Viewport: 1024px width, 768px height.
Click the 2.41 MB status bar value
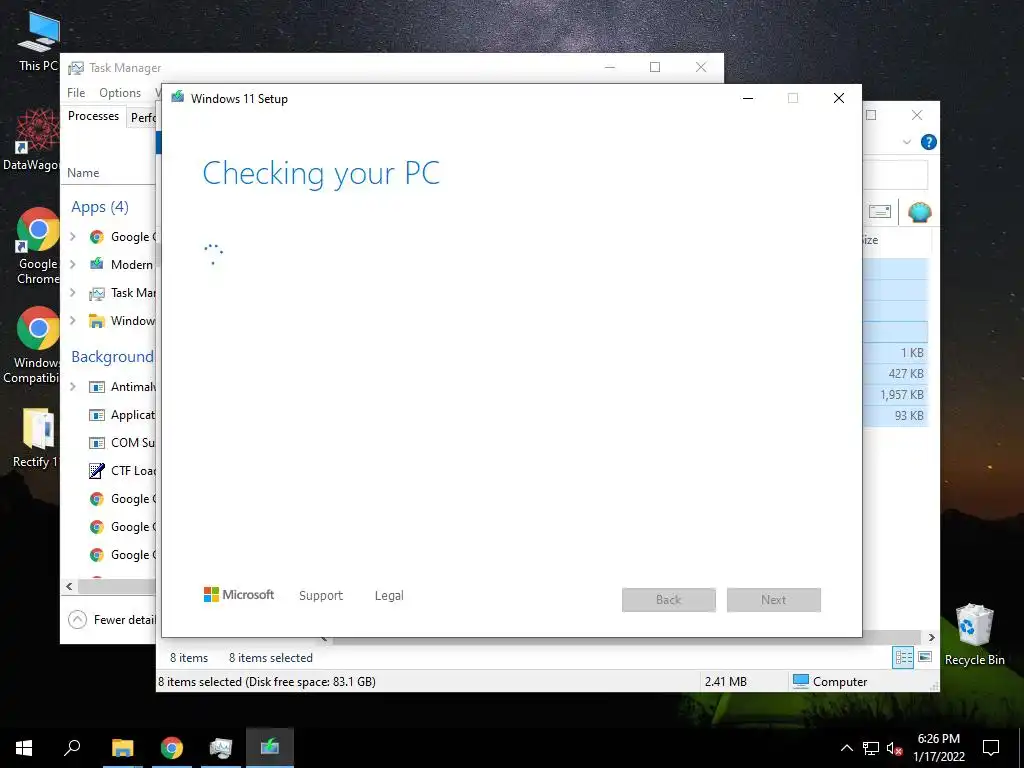tap(726, 681)
